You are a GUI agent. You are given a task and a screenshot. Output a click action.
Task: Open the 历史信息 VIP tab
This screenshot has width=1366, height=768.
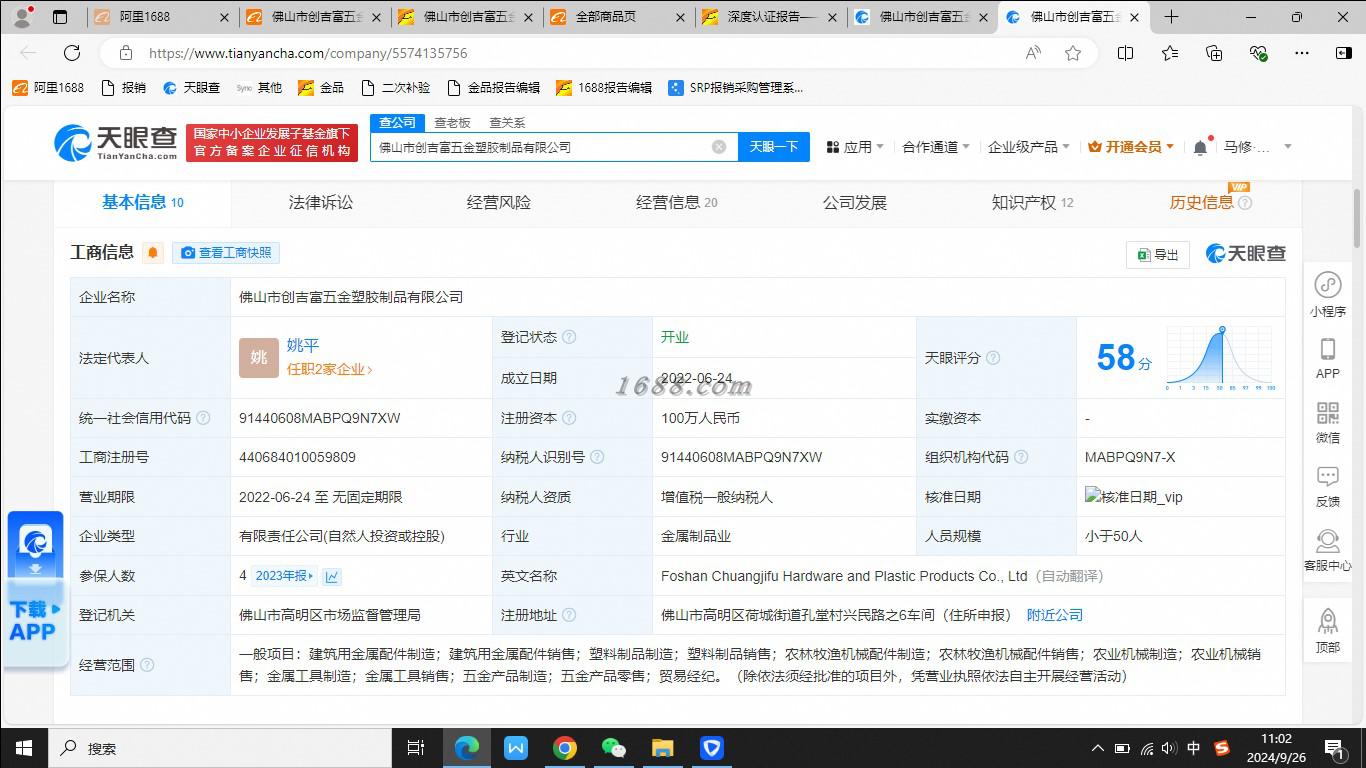pos(1210,202)
